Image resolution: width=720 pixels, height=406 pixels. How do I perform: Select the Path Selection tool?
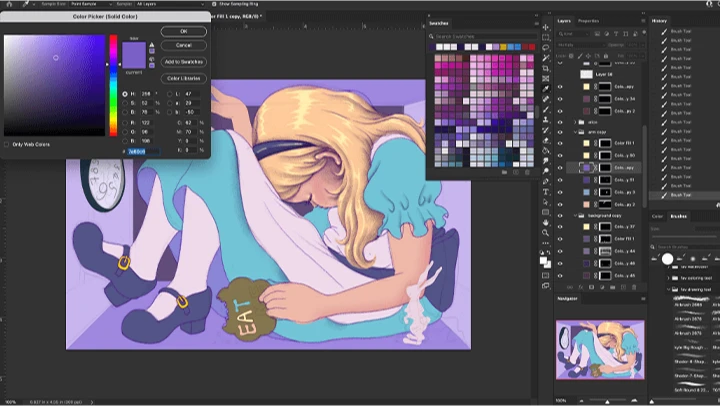[546, 202]
